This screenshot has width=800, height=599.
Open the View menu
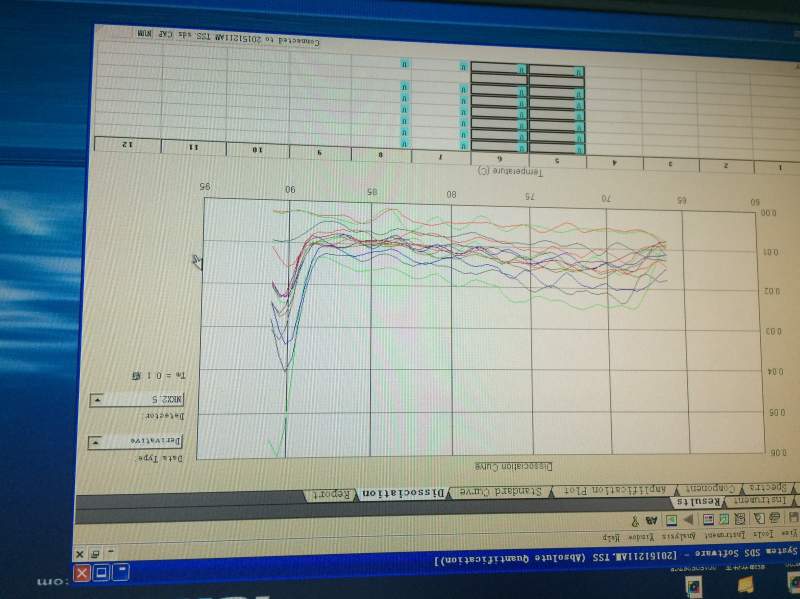790,534
